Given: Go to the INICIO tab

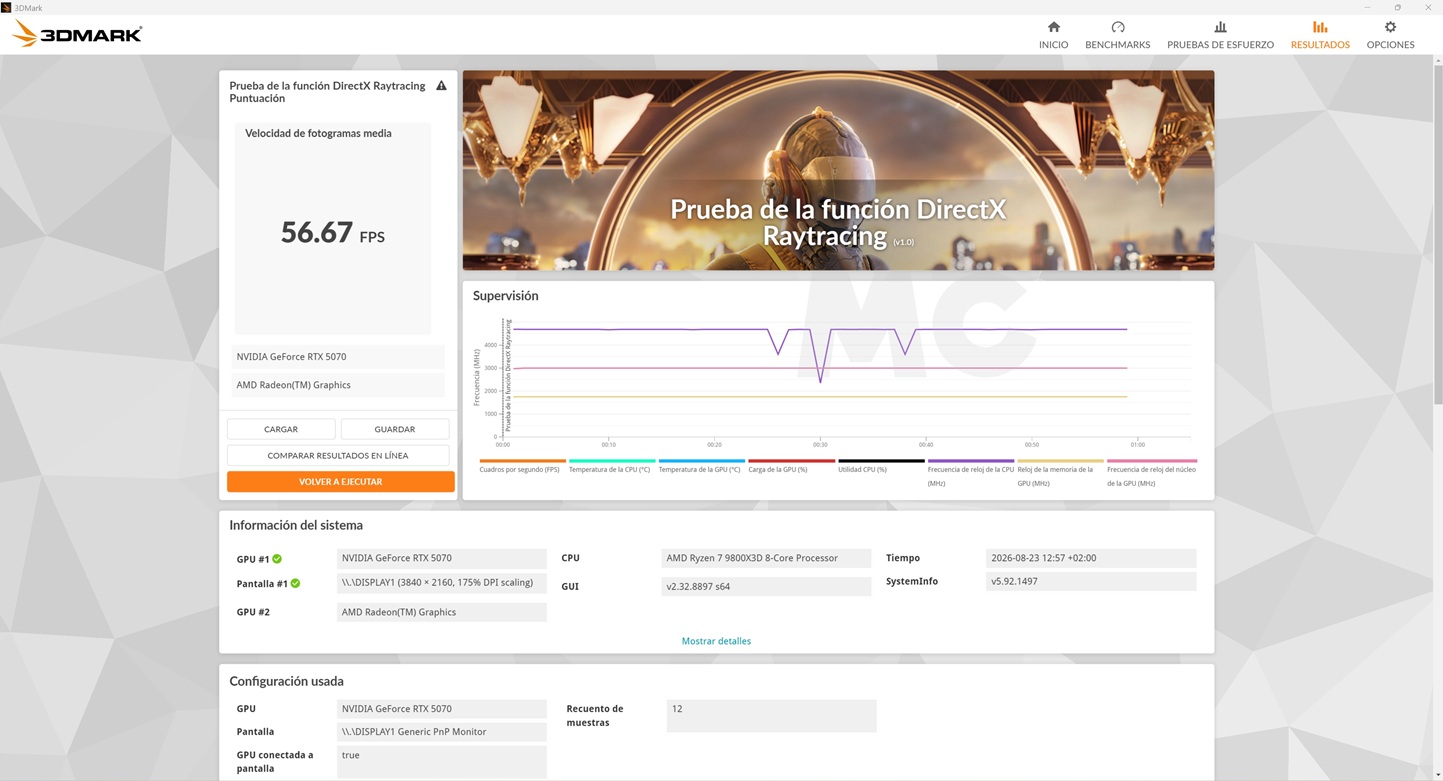Looking at the screenshot, I should coord(1053,35).
